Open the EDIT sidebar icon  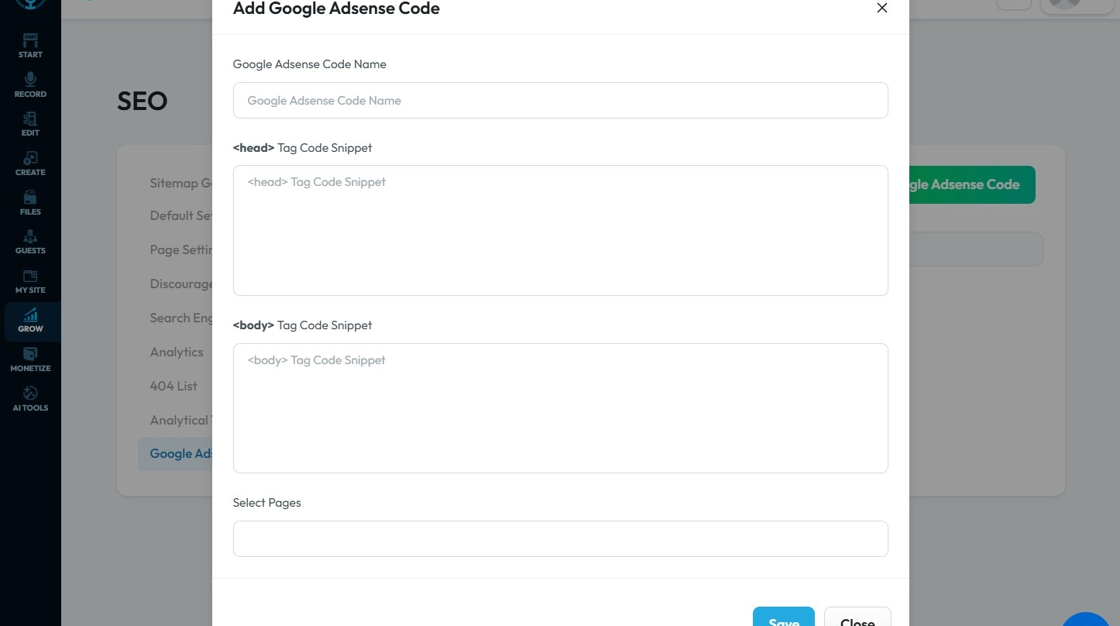coord(30,124)
